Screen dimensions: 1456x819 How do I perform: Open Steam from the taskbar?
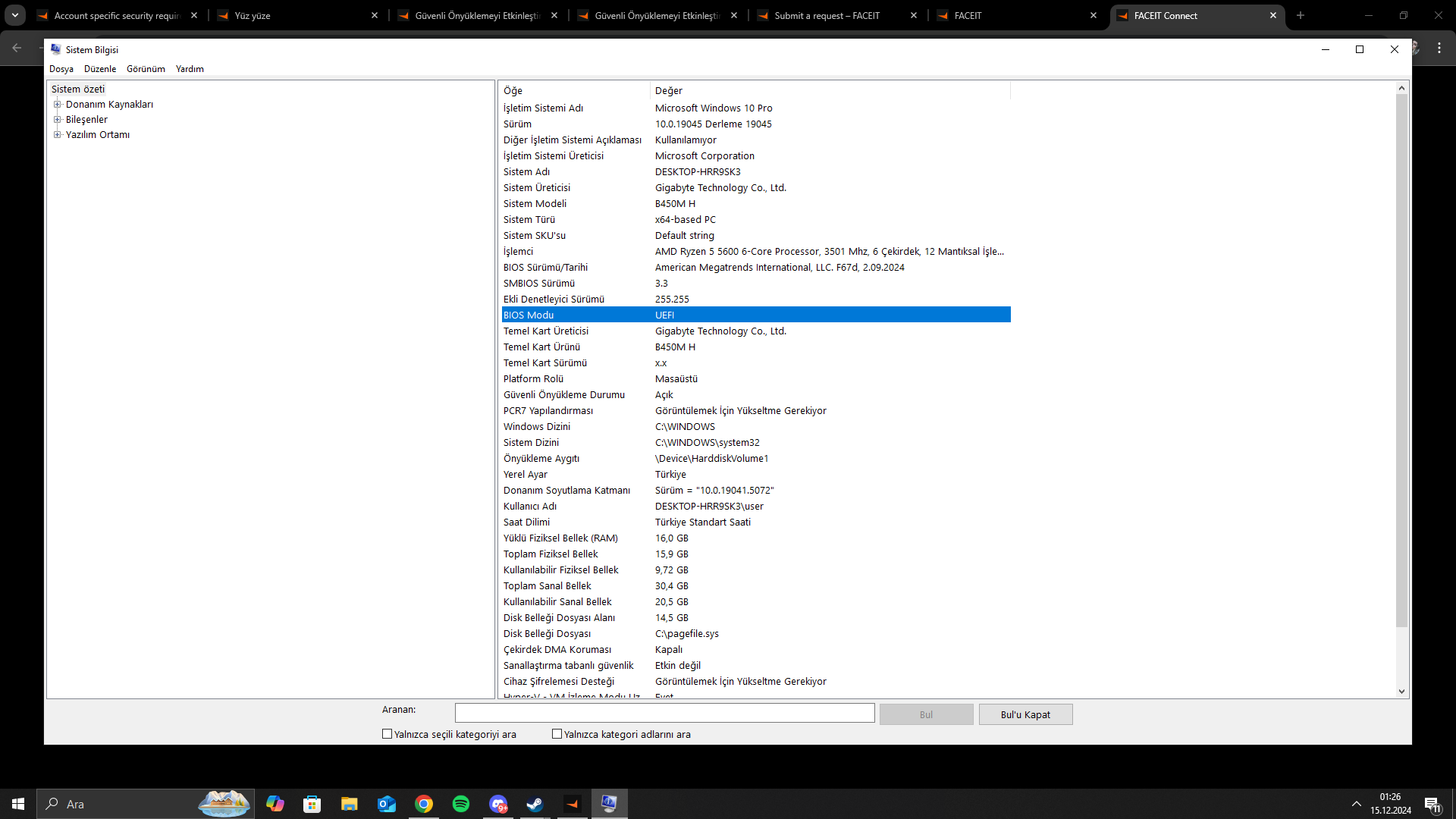(x=535, y=804)
